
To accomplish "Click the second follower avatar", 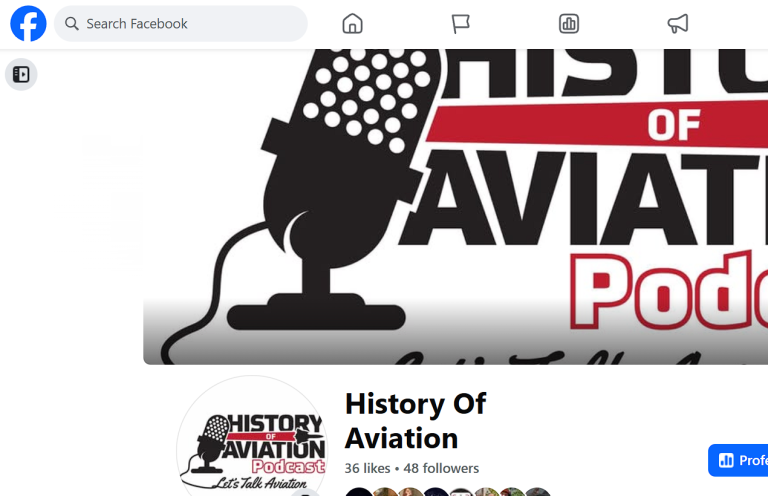I will [x=385, y=492].
